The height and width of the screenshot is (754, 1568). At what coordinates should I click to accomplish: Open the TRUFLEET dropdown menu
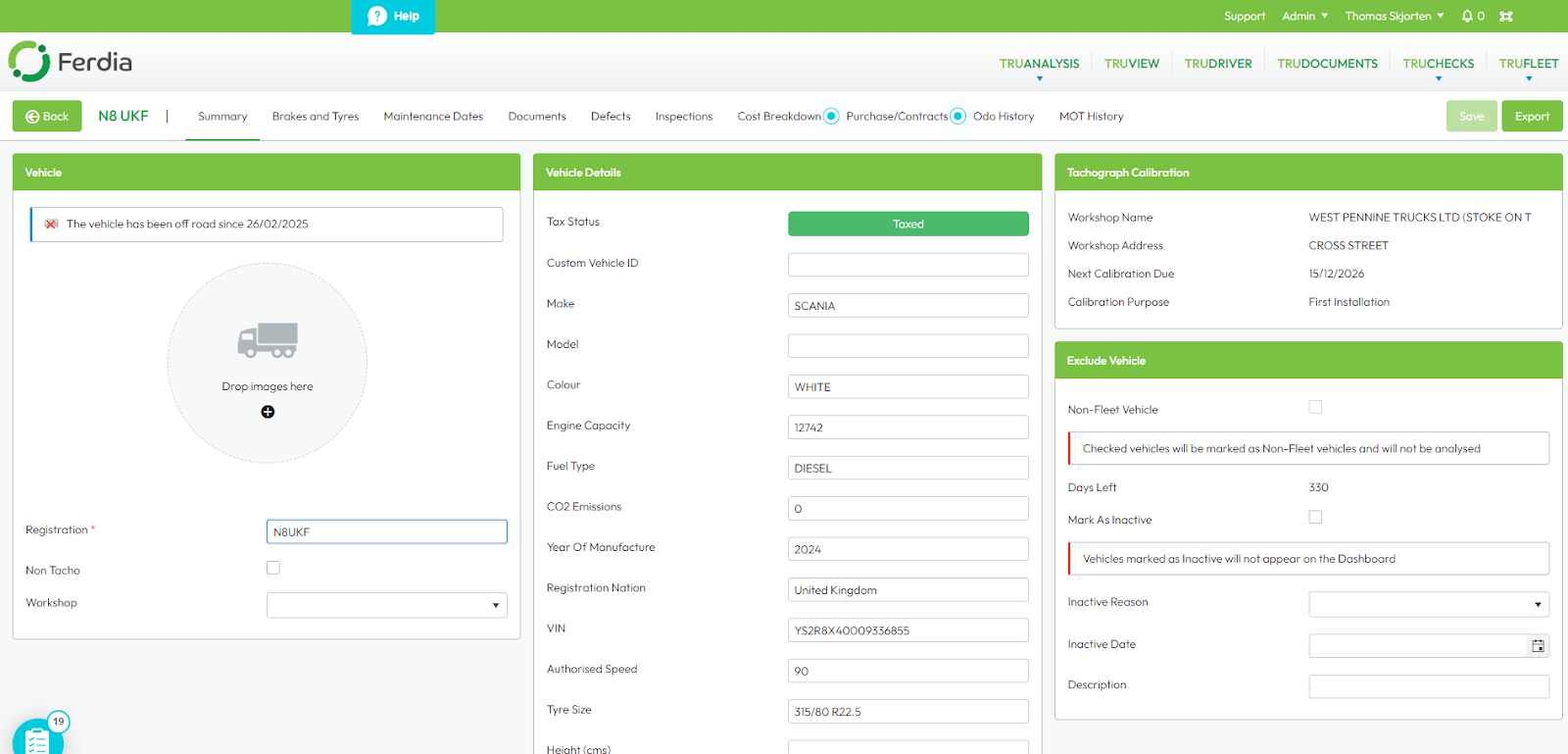click(1529, 64)
